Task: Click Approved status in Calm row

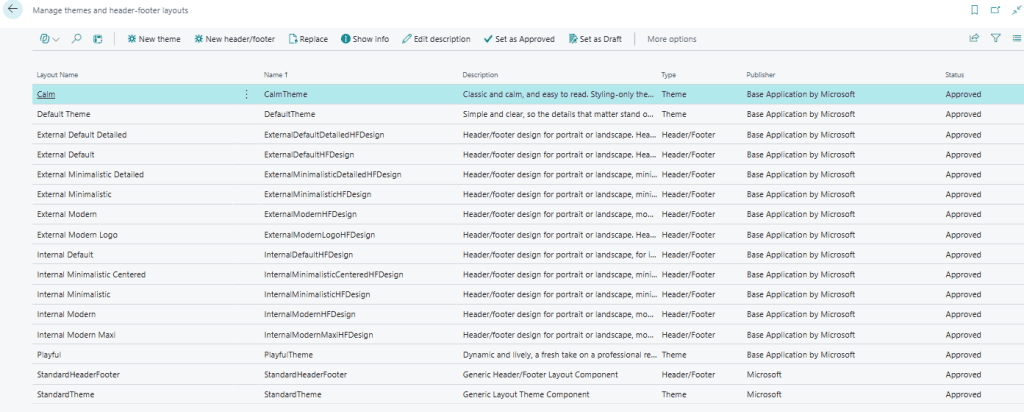Action: pyautogui.click(x=963, y=95)
